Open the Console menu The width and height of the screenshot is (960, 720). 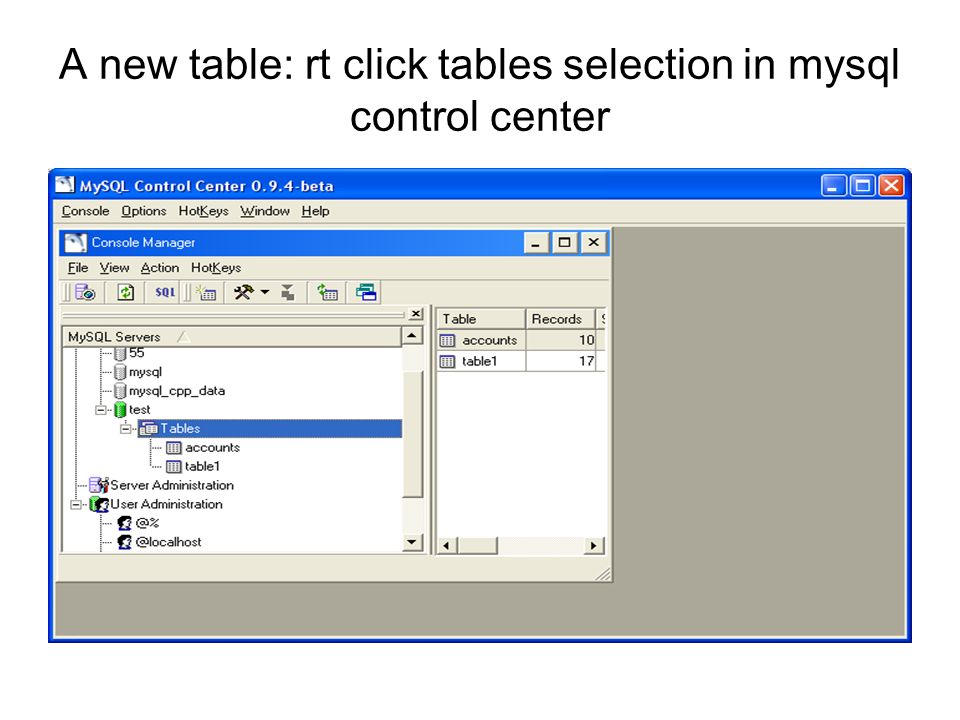click(x=85, y=211)
